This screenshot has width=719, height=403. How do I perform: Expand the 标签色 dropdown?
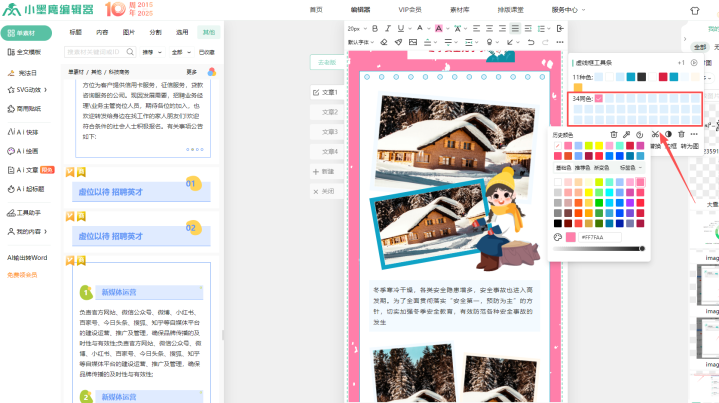(631, 168)
